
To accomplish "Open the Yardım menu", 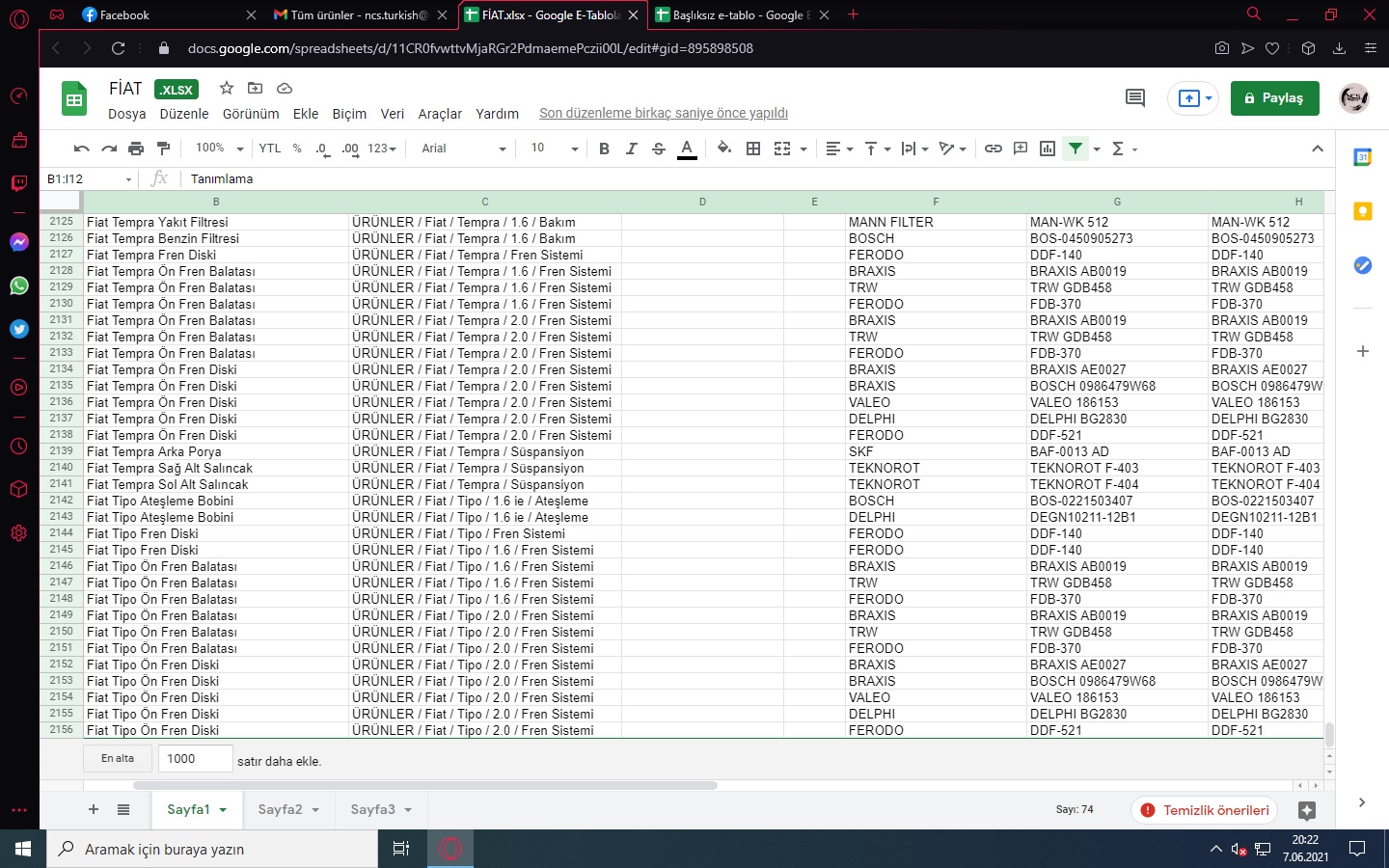I will point(497,114).
